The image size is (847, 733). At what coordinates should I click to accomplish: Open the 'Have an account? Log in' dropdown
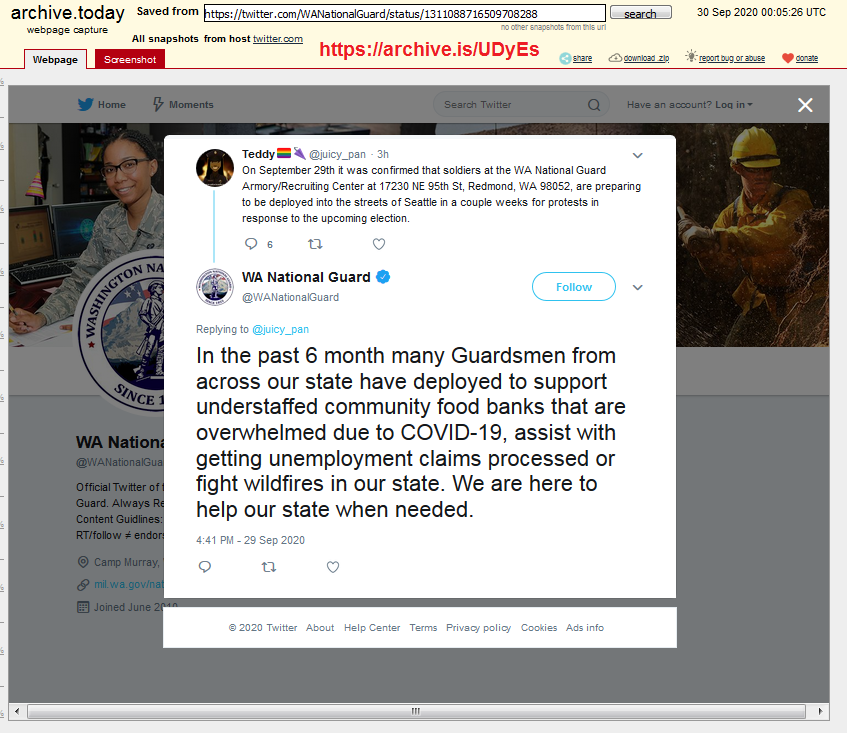(689, 105)
